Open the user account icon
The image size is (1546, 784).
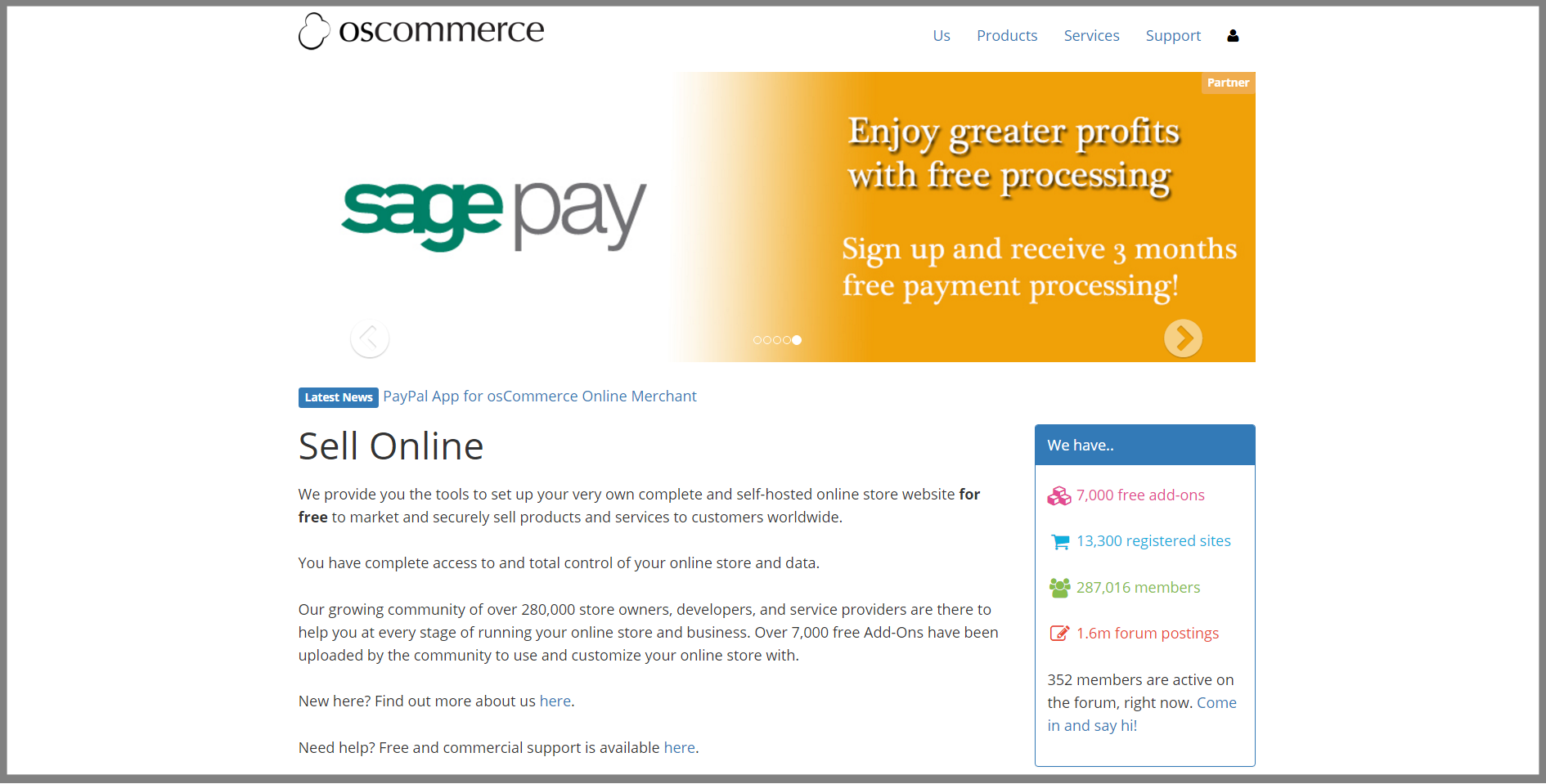[1233, 36]
